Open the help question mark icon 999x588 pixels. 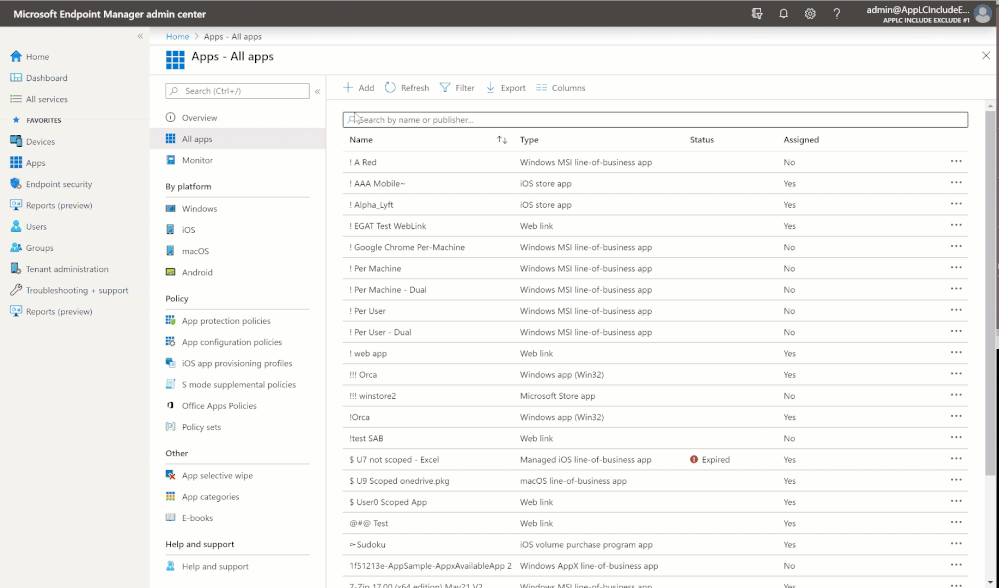pyautogui.click(x=837, y=13)
